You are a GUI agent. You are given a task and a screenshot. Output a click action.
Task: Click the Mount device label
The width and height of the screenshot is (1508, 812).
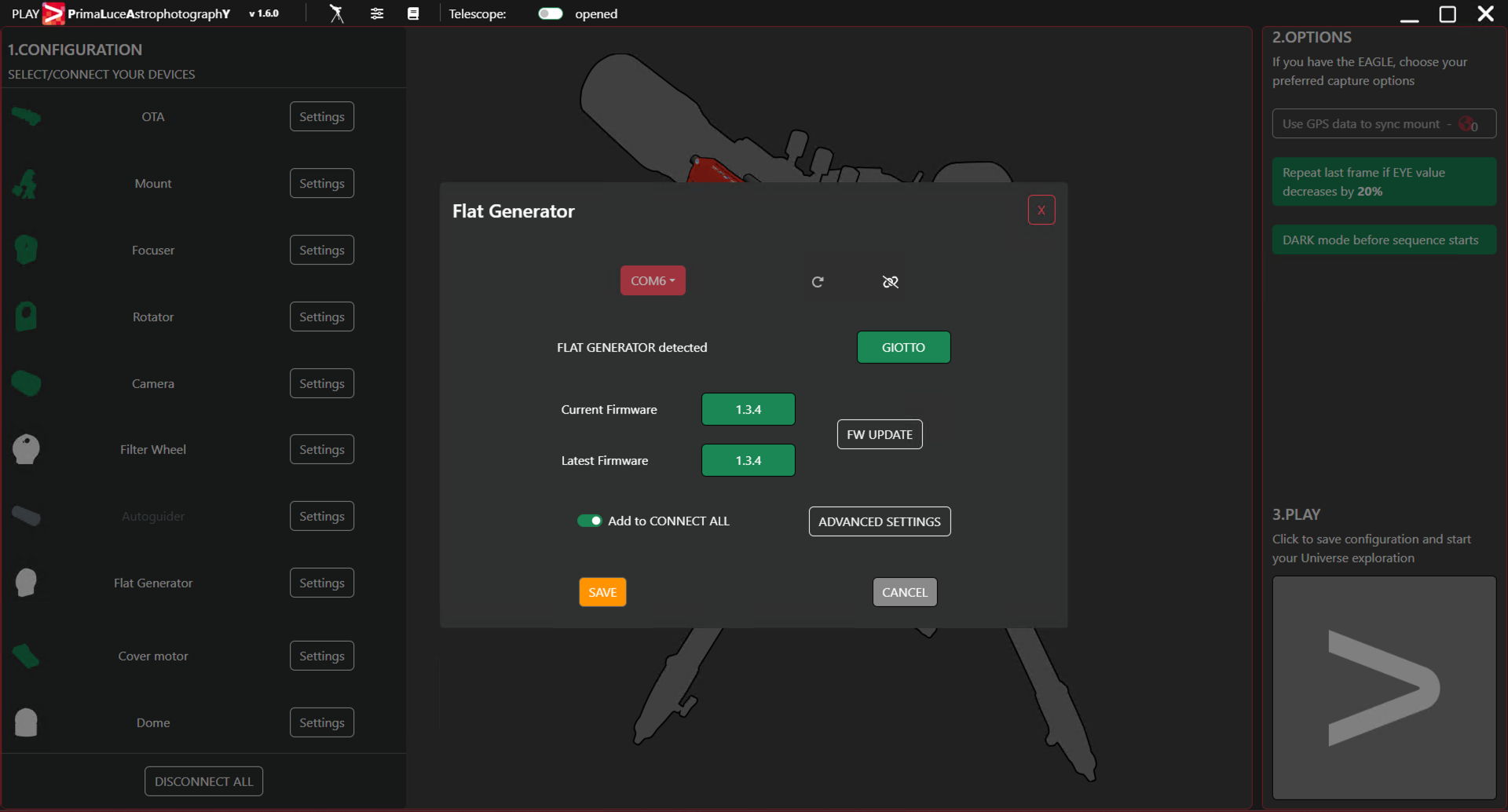click(153, 184)
